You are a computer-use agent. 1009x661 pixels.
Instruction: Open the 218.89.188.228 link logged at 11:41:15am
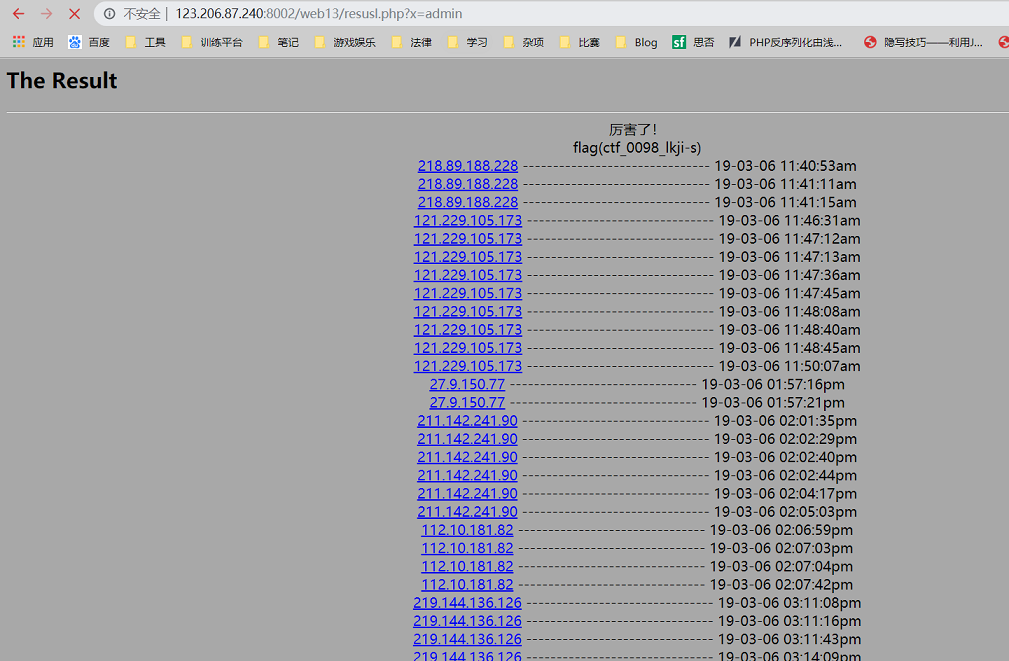[x=468, y=202]
